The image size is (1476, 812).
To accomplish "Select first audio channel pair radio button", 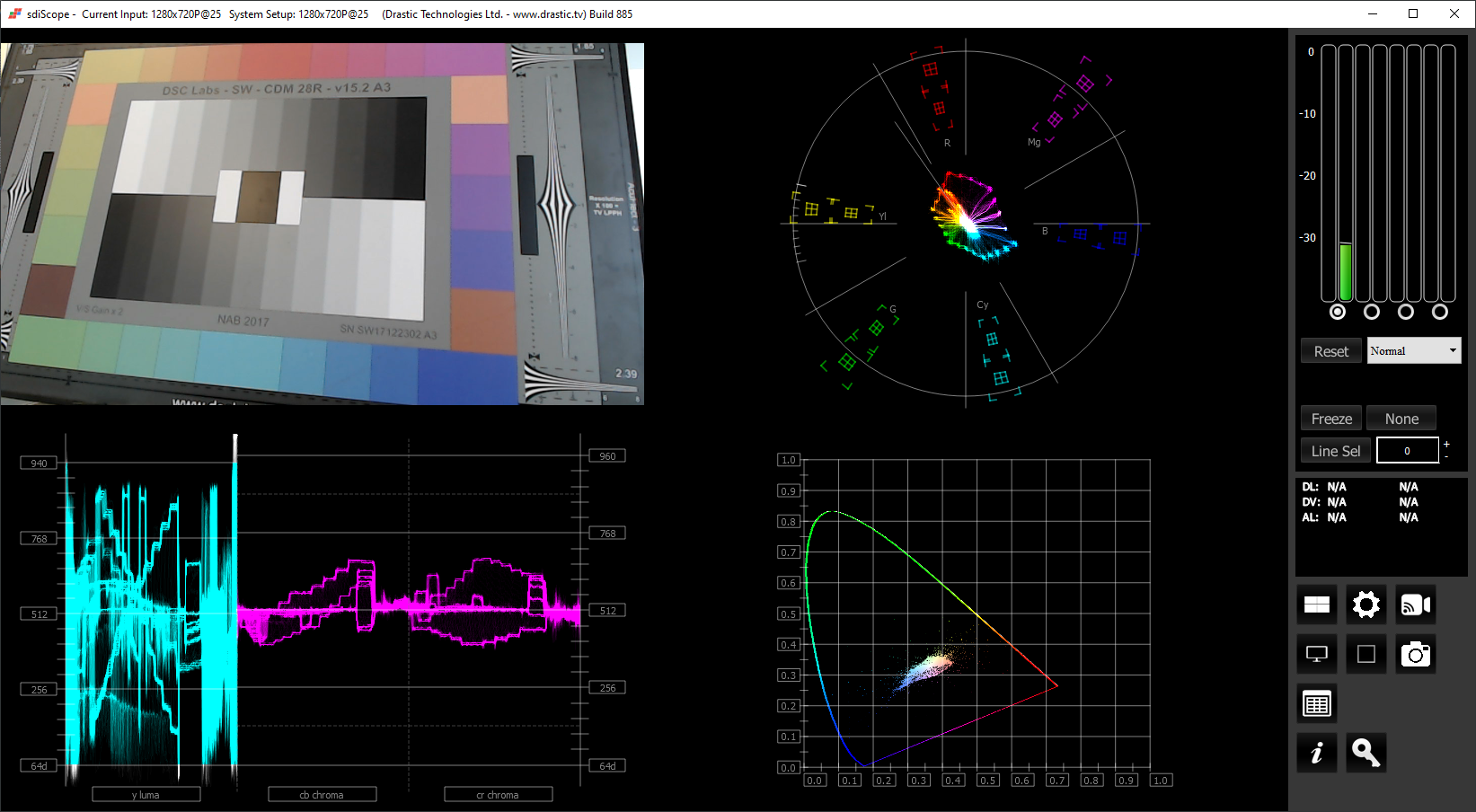I will click(x=1338, y=312).
